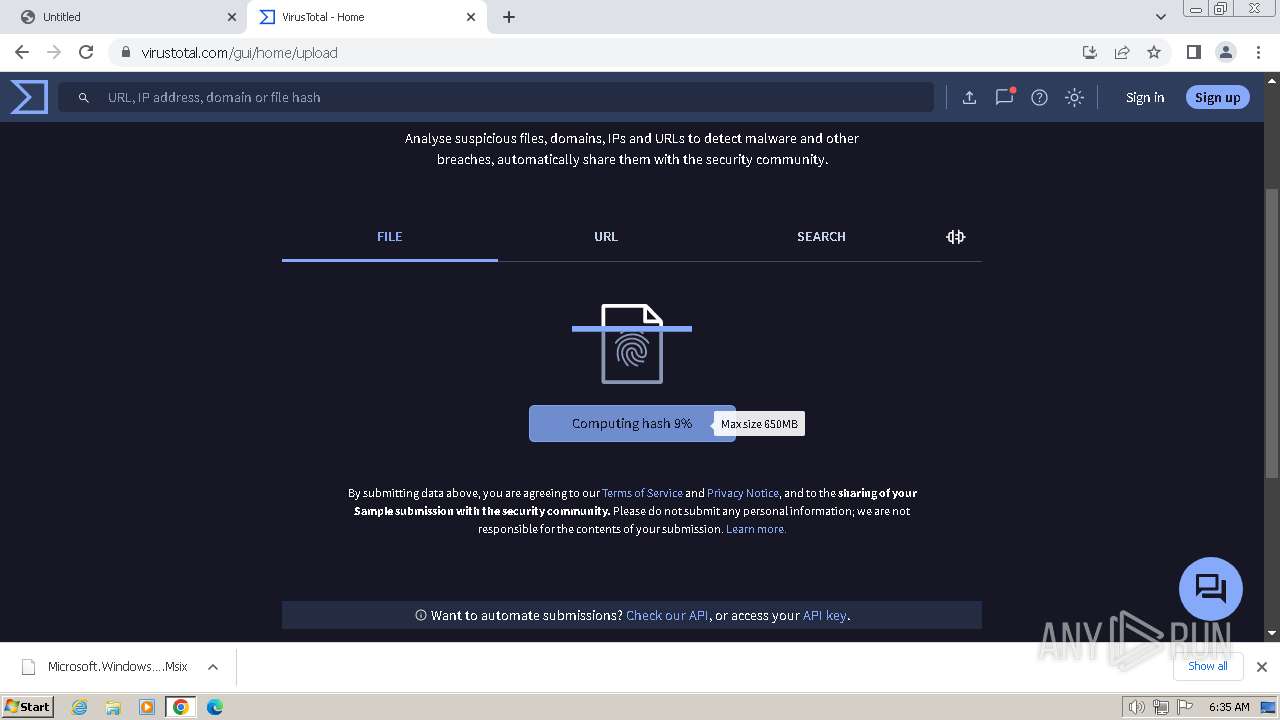Switch to the Untitled tab
The width and height of the screenshot is (1280, 720).
[x=125, y=17]
